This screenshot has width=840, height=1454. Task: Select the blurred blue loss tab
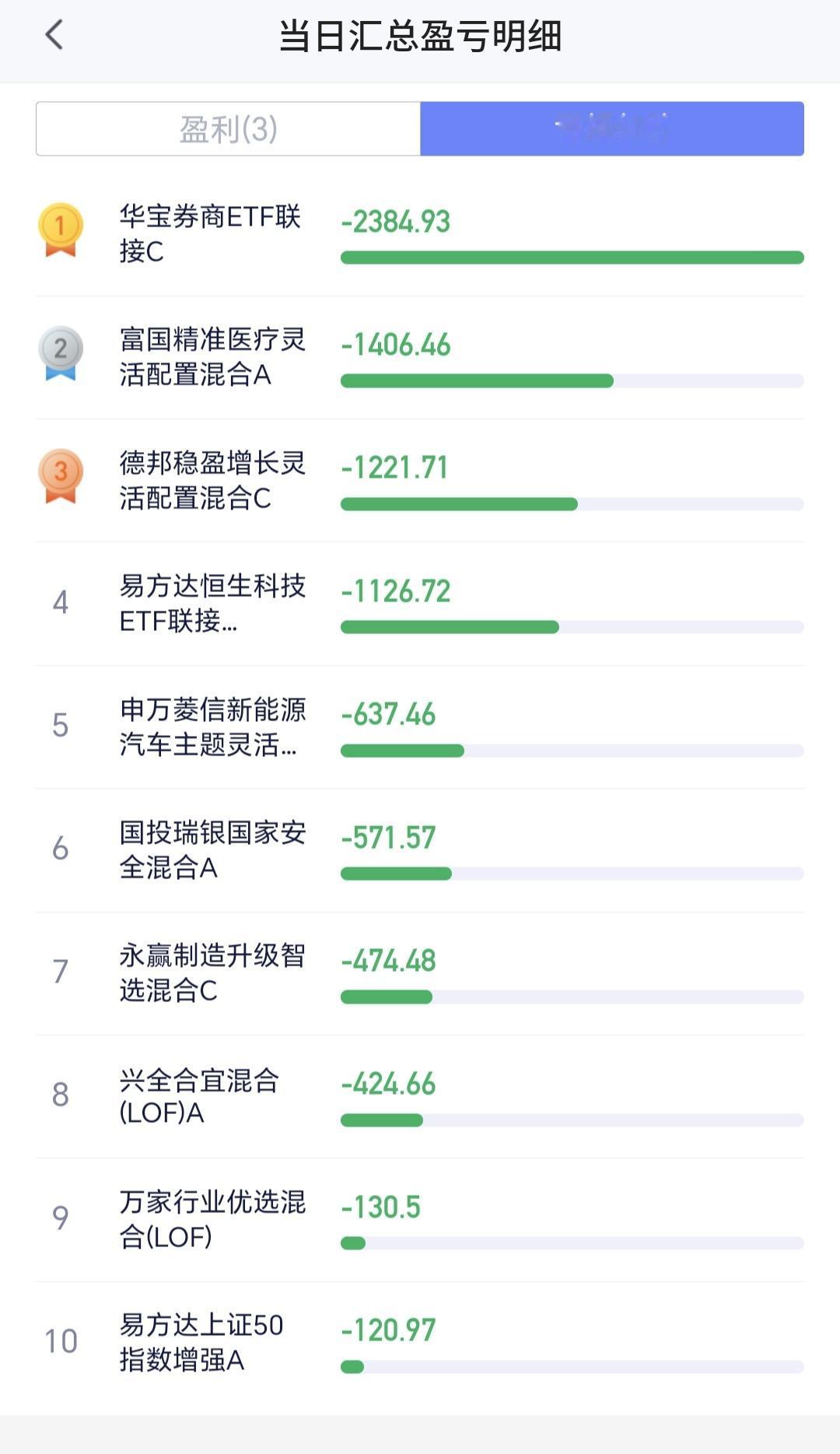point(612,128)
